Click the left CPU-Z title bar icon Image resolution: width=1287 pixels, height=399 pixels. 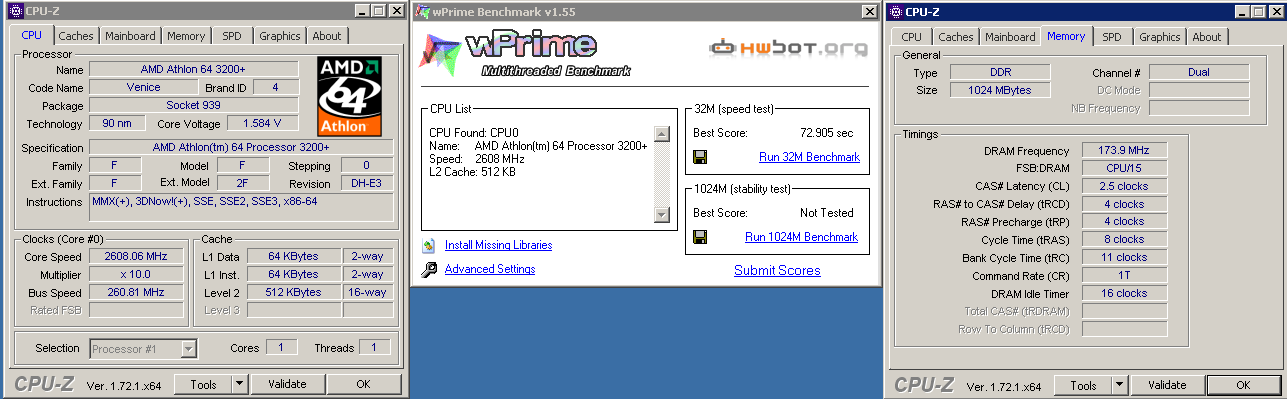pyautogui.click(x=15, y=11)
